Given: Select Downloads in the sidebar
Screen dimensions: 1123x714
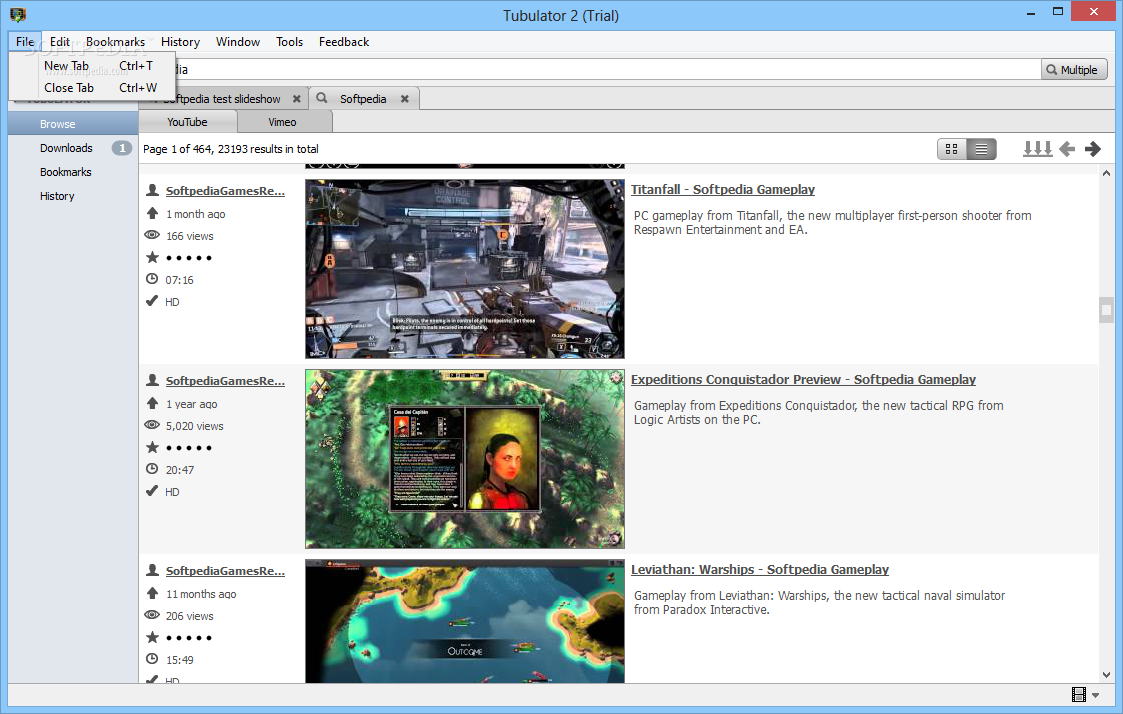Looking at the screenshot, I should point(73,148).
